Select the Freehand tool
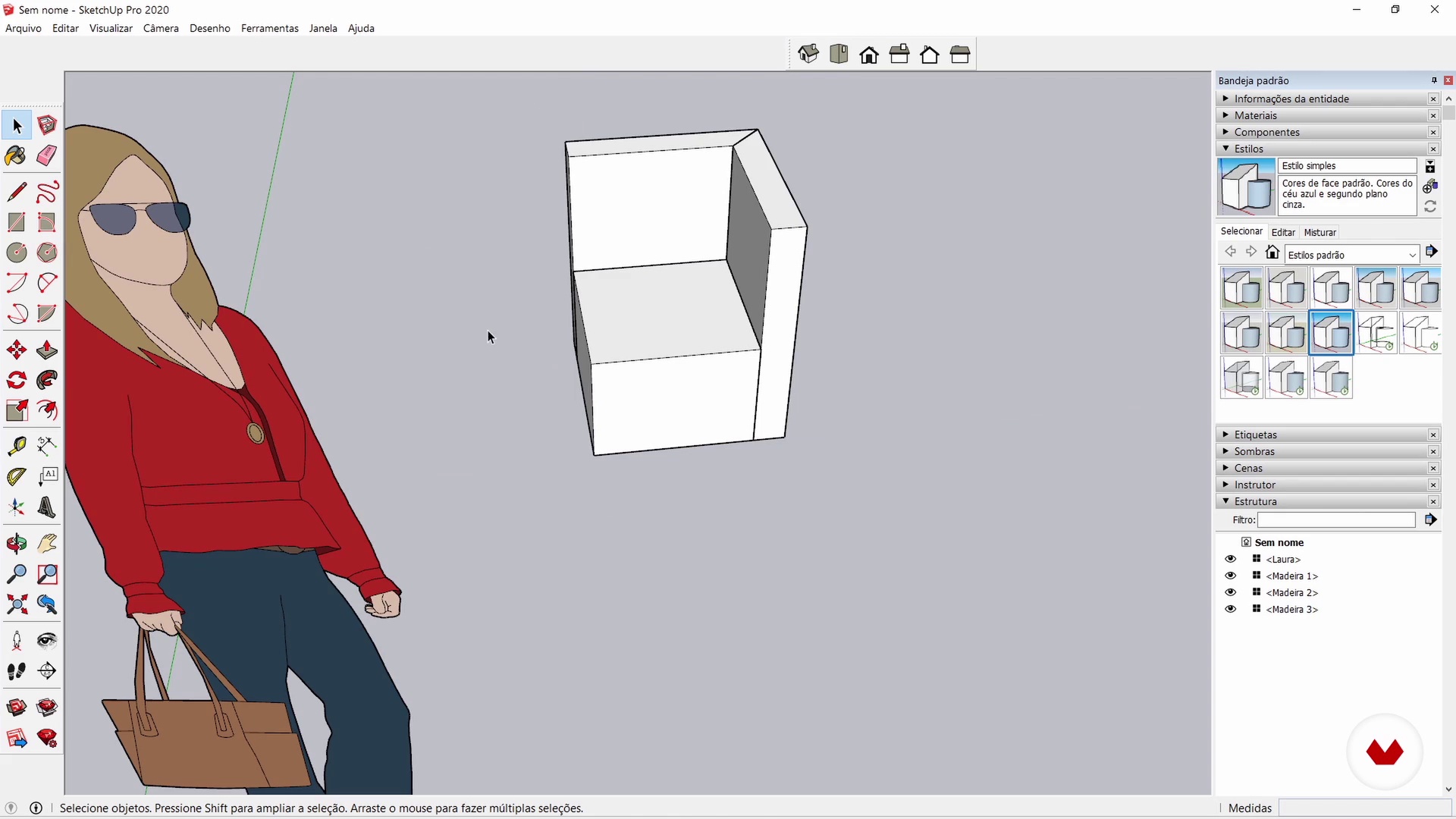Screen dimensions: 1456x819 (x=47, y=192)
